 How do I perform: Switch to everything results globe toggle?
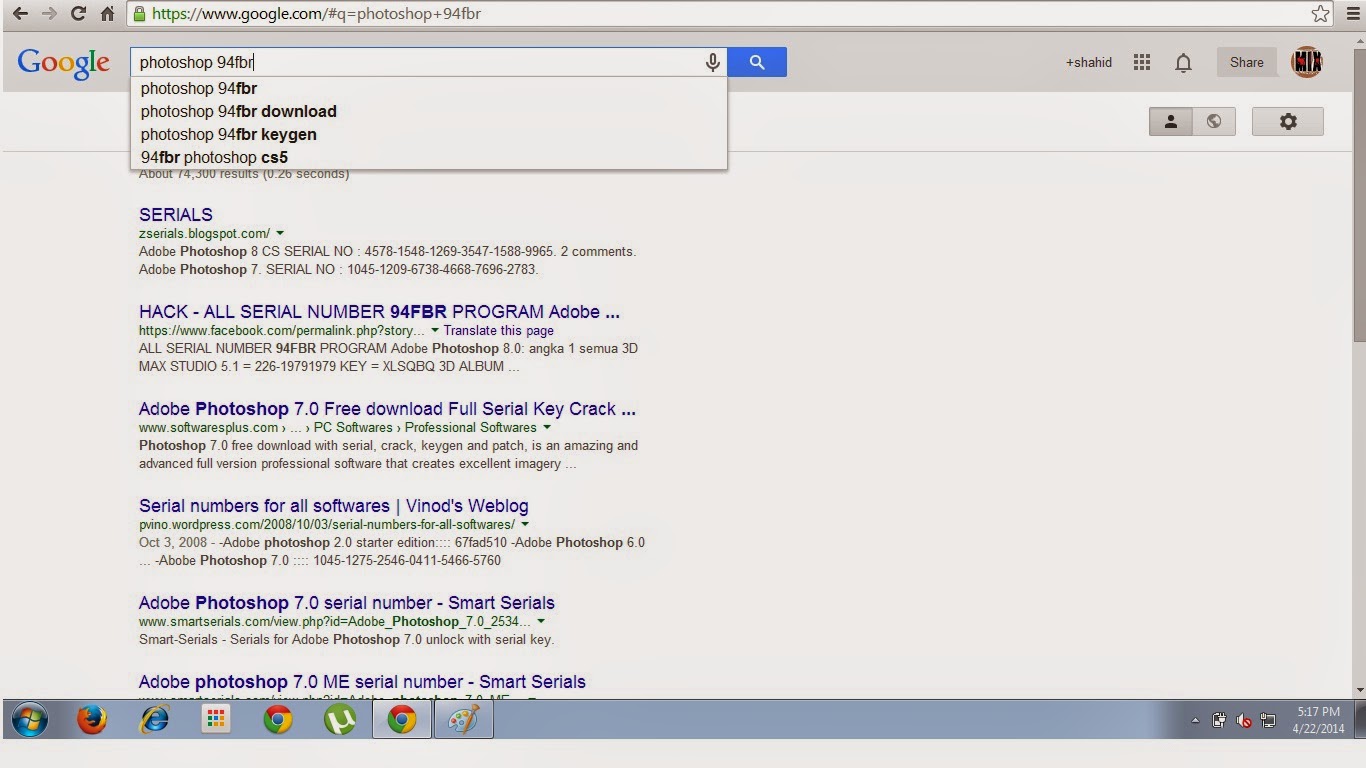[x=1214, y=121]
